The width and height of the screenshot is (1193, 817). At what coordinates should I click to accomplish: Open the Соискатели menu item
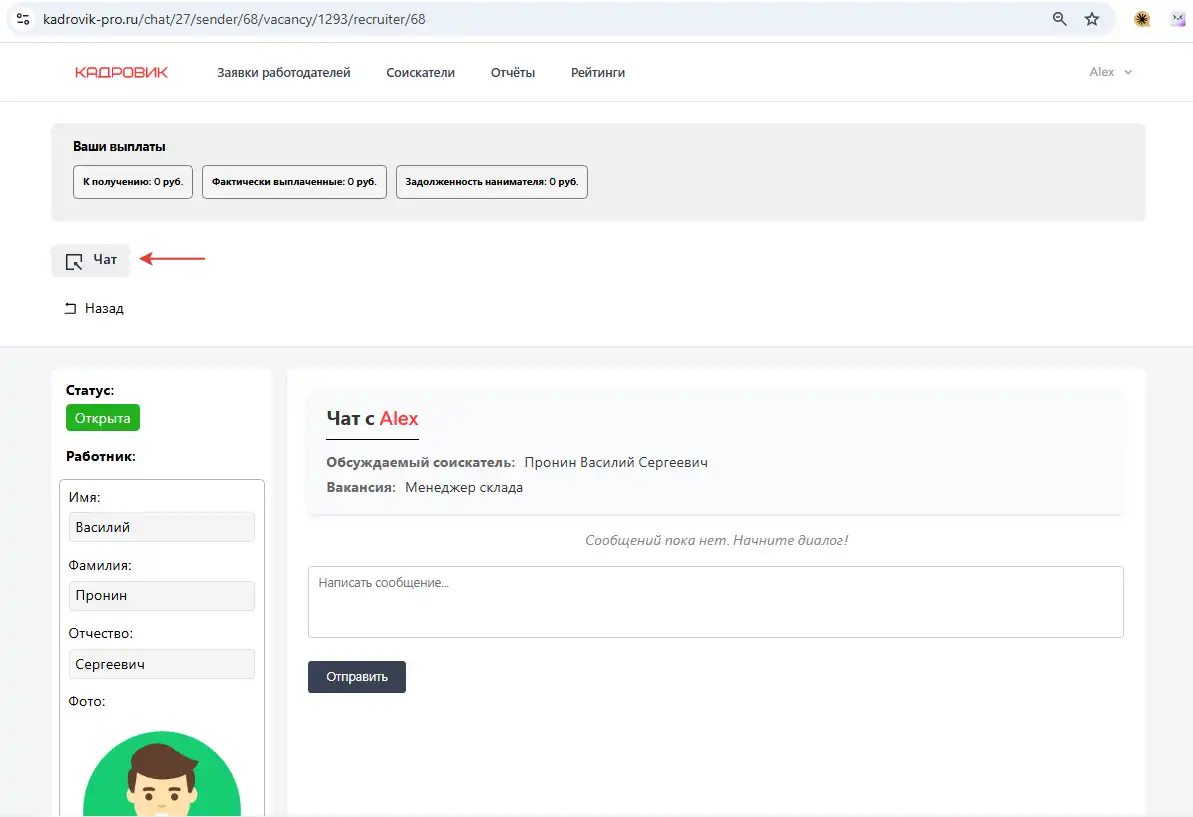420,72
